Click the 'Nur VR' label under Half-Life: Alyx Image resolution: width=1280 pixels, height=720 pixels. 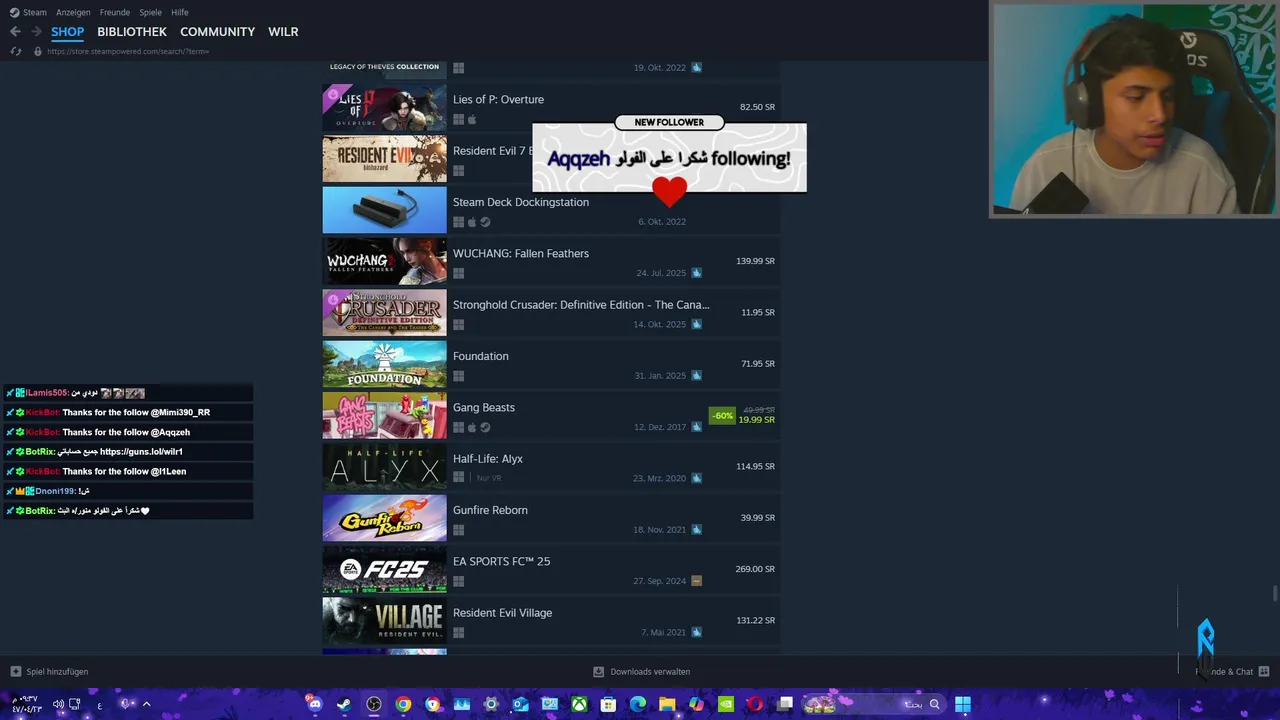click(489, 478)
